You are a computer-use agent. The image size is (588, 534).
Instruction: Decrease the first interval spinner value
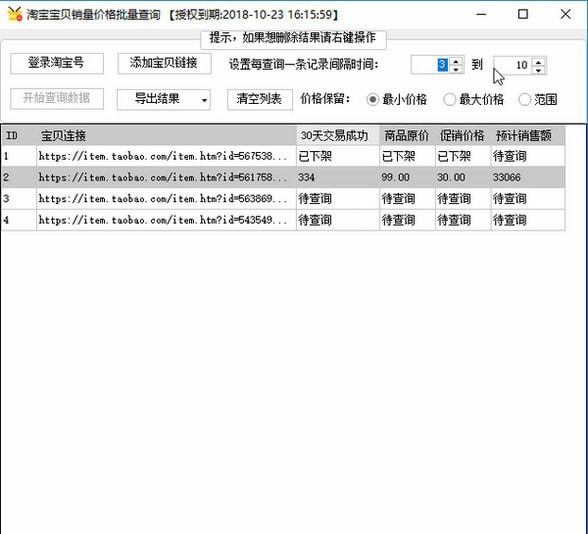point(456,69)
